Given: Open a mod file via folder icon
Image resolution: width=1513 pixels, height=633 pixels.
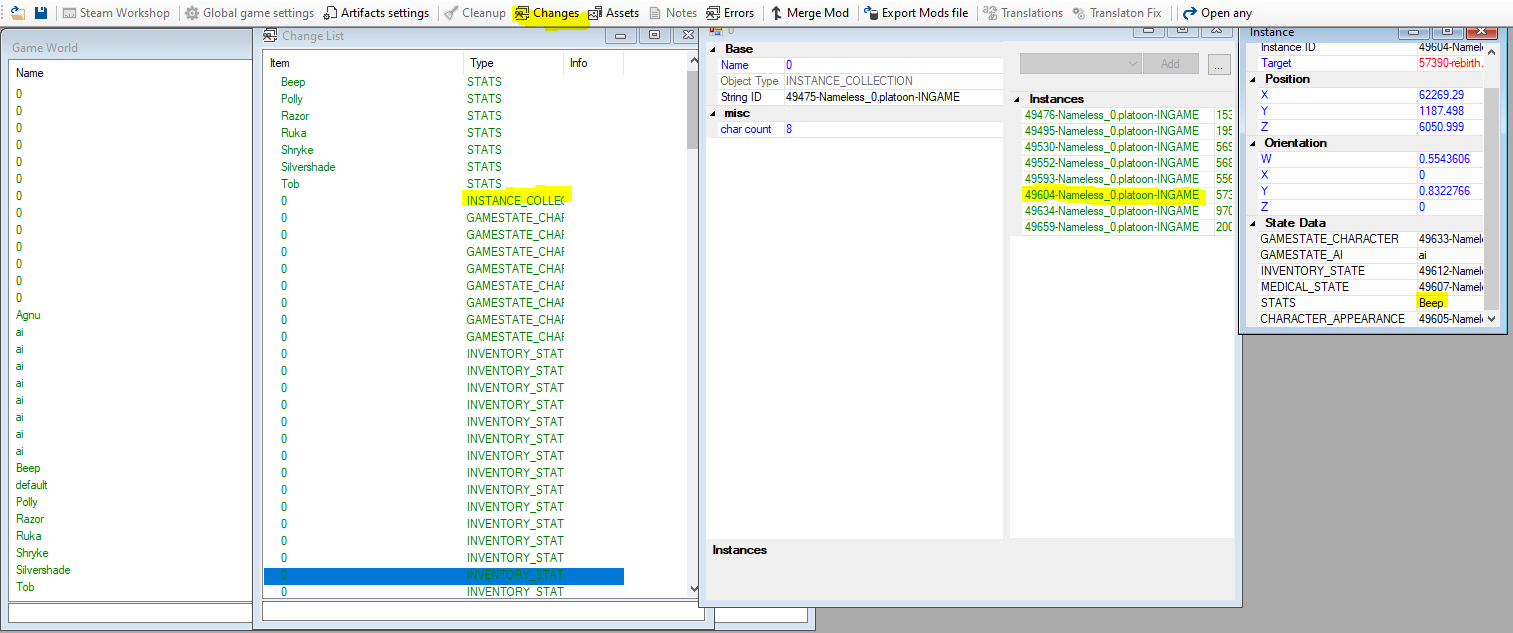Looking at the screenshot, I should (x=17, y=13).
